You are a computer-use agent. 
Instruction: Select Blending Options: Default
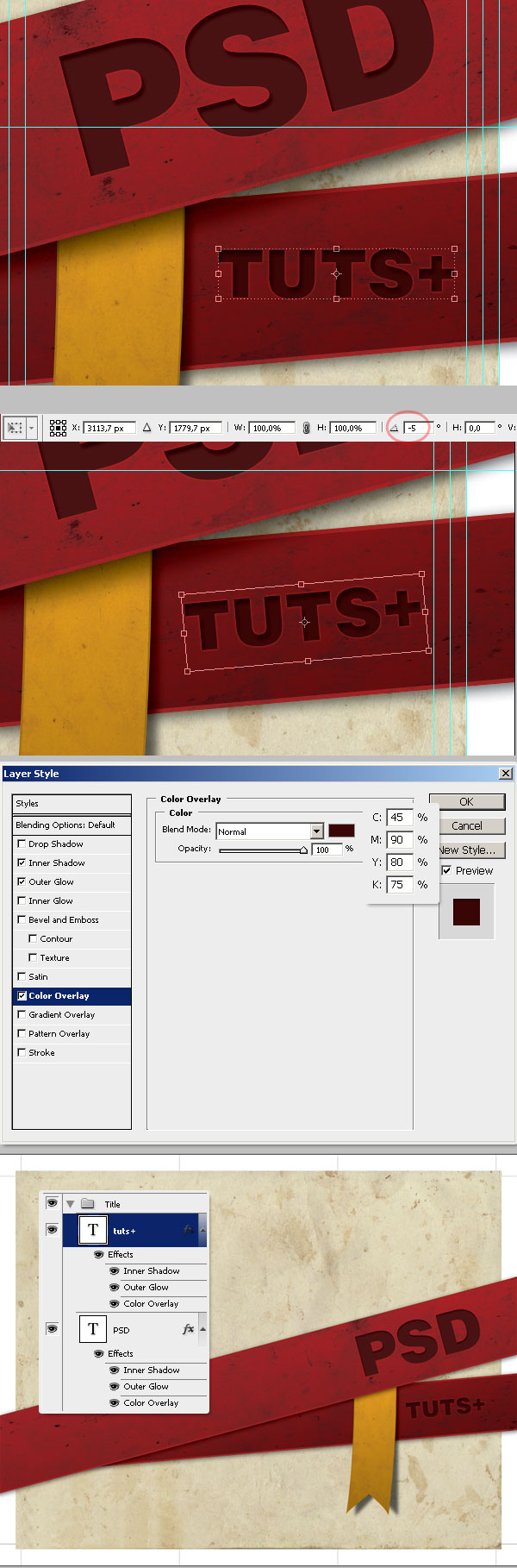click(x=72, y=825)
